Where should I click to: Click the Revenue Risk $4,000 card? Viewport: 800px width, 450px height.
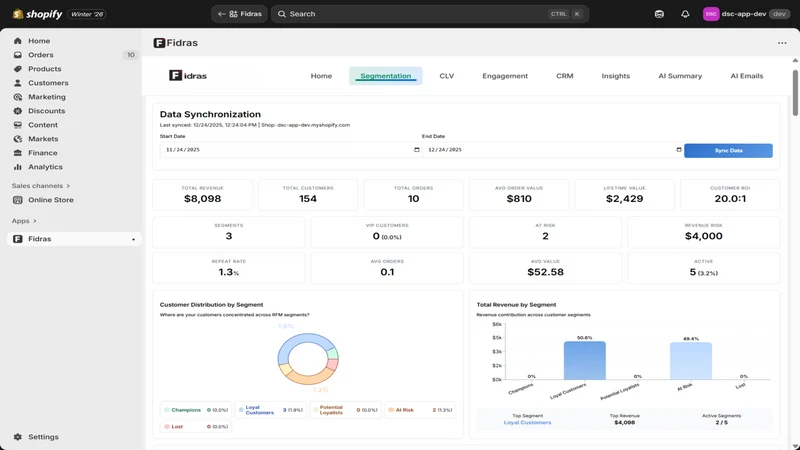(x=704, y=232)
